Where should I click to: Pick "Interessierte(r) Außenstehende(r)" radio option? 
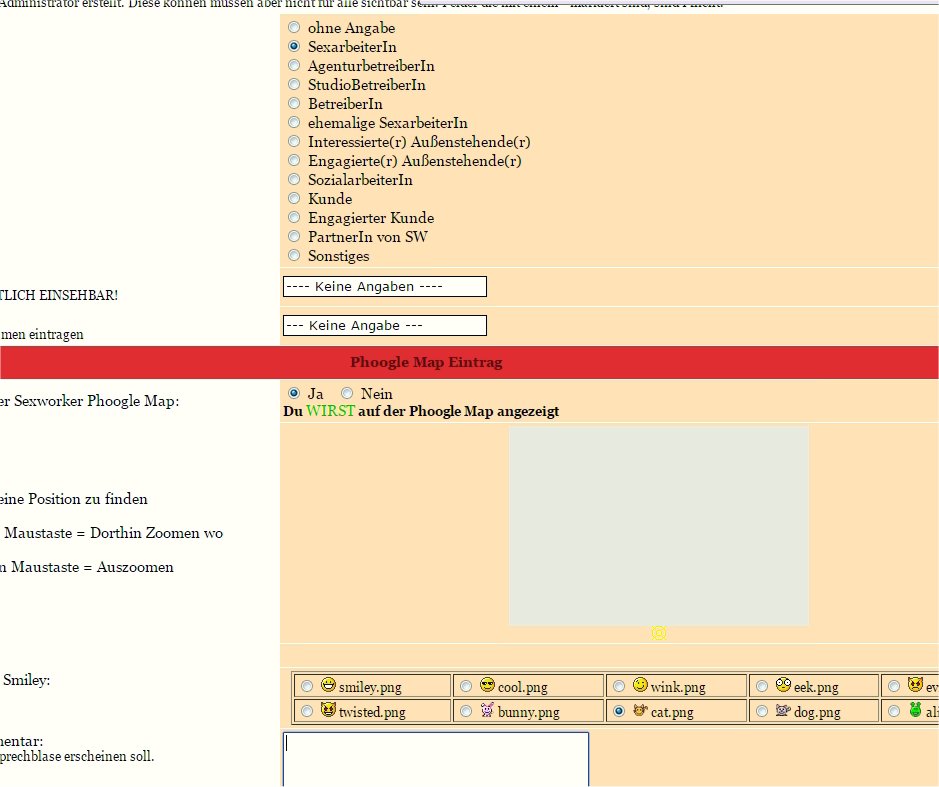pyautogui.click(x=294, y=142)
